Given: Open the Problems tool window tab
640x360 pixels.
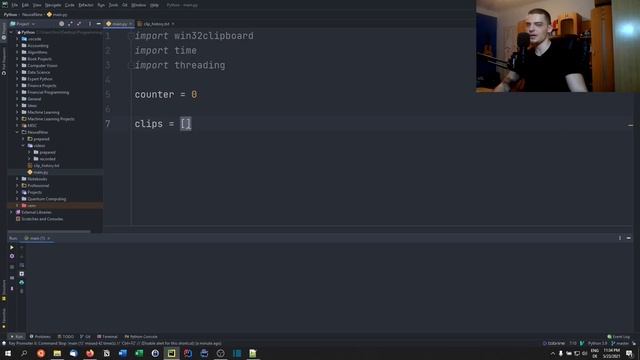Looking at the screenshot, I should coord(40,337).
